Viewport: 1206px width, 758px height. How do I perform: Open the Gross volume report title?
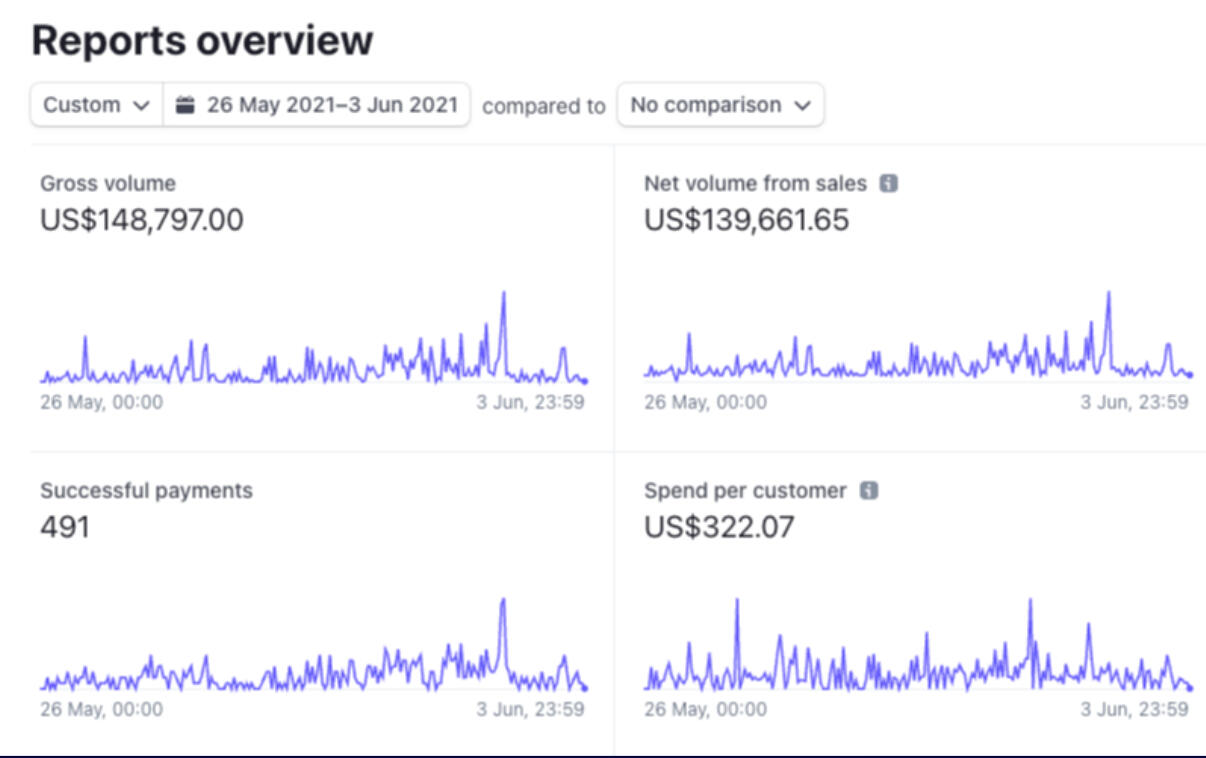coord(107,184)
